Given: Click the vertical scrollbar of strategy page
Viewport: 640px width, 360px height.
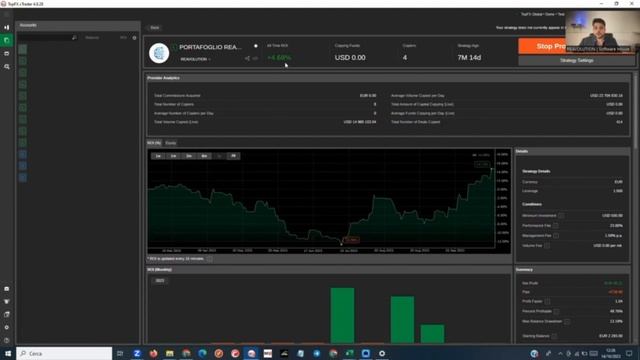Looking at the screenshot, I should pos(635,111).
